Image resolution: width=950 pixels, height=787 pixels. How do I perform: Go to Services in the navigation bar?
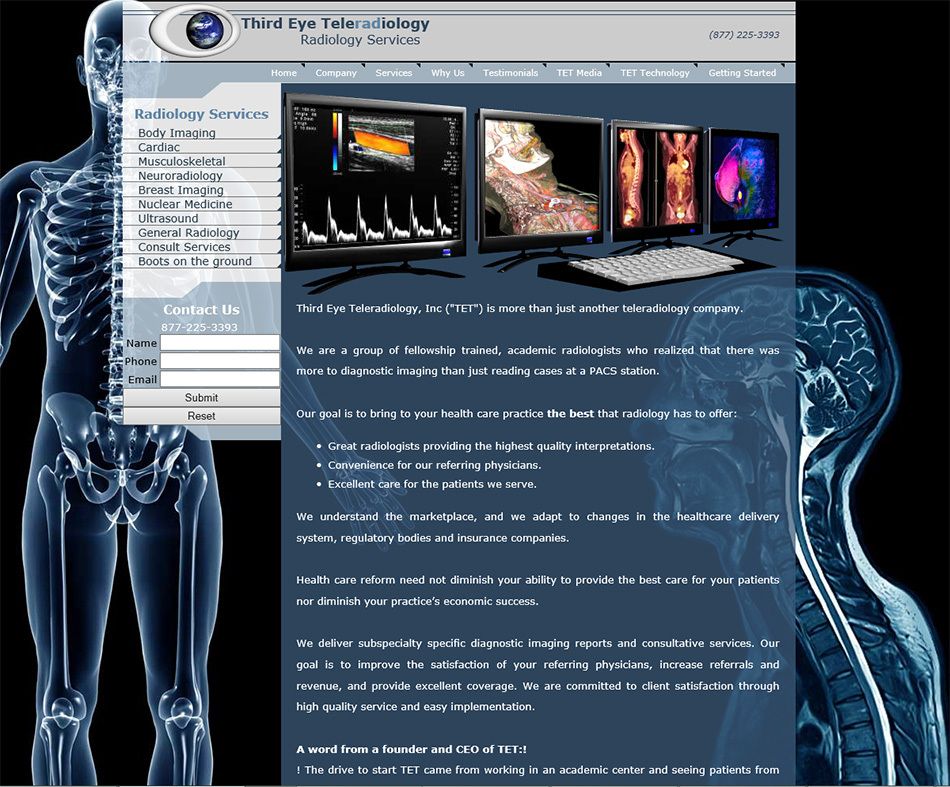[393, 73]
